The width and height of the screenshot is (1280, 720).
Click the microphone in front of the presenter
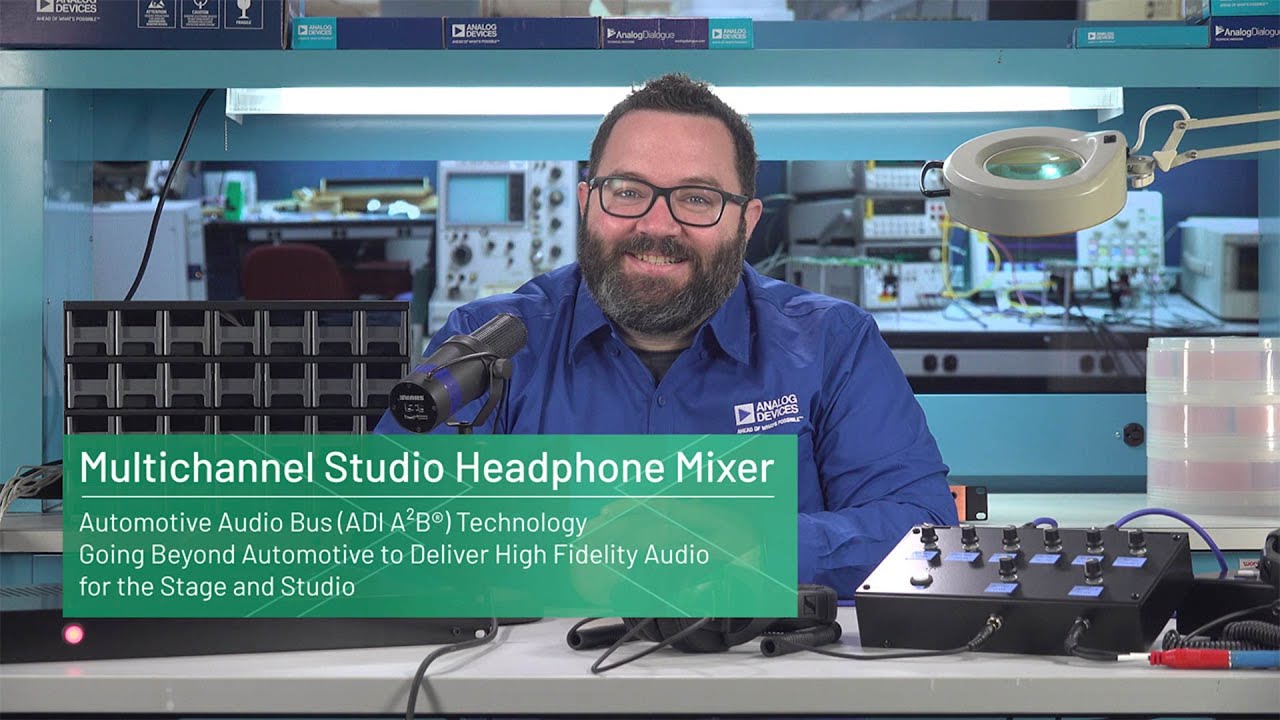456,372
